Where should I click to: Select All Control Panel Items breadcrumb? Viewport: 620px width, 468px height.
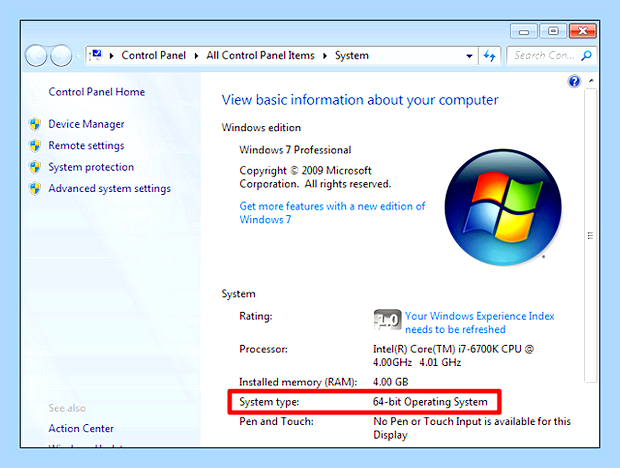260,55
